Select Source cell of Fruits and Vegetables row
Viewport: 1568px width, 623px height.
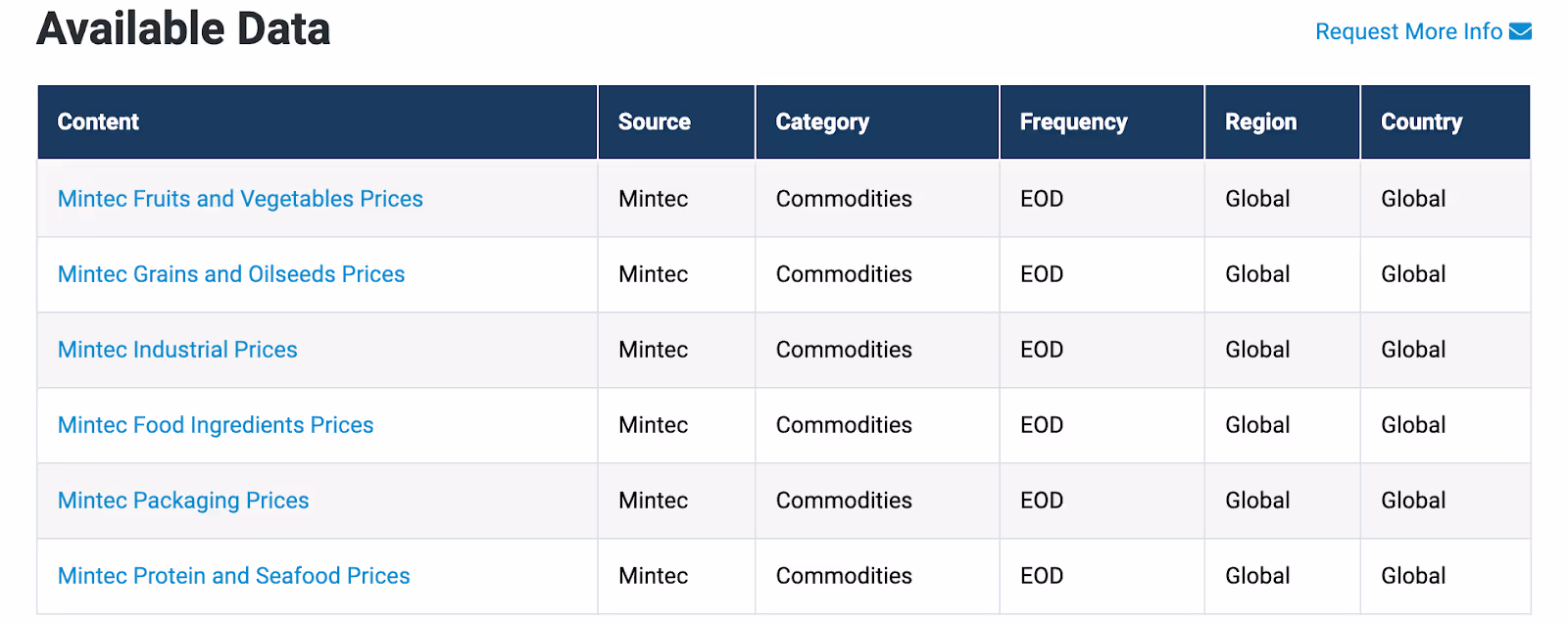point(677,199)
